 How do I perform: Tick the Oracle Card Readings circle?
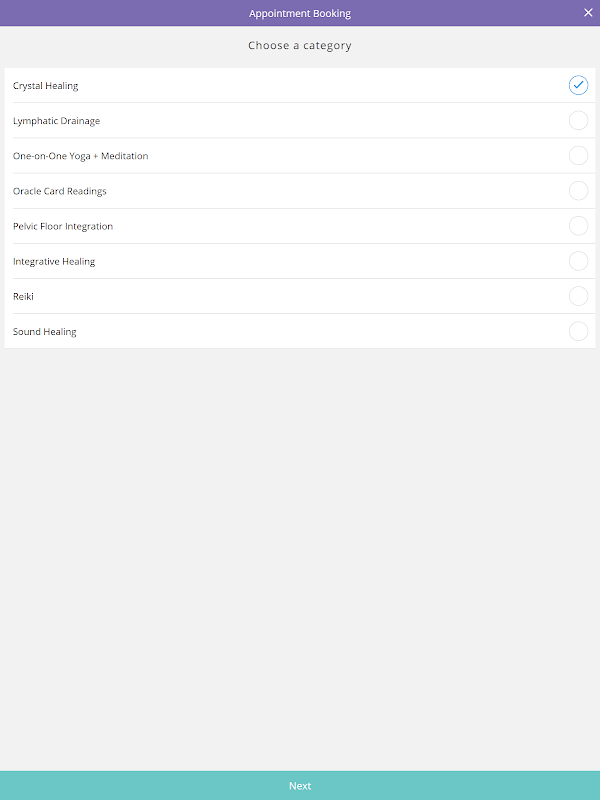(x=578, y=191)
